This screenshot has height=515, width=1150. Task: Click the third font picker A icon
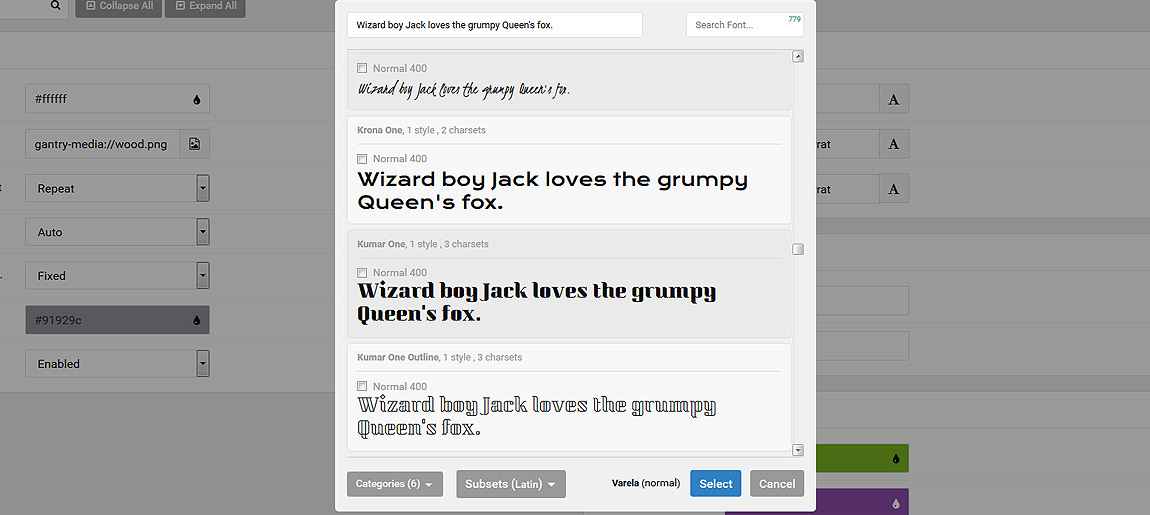894,189
